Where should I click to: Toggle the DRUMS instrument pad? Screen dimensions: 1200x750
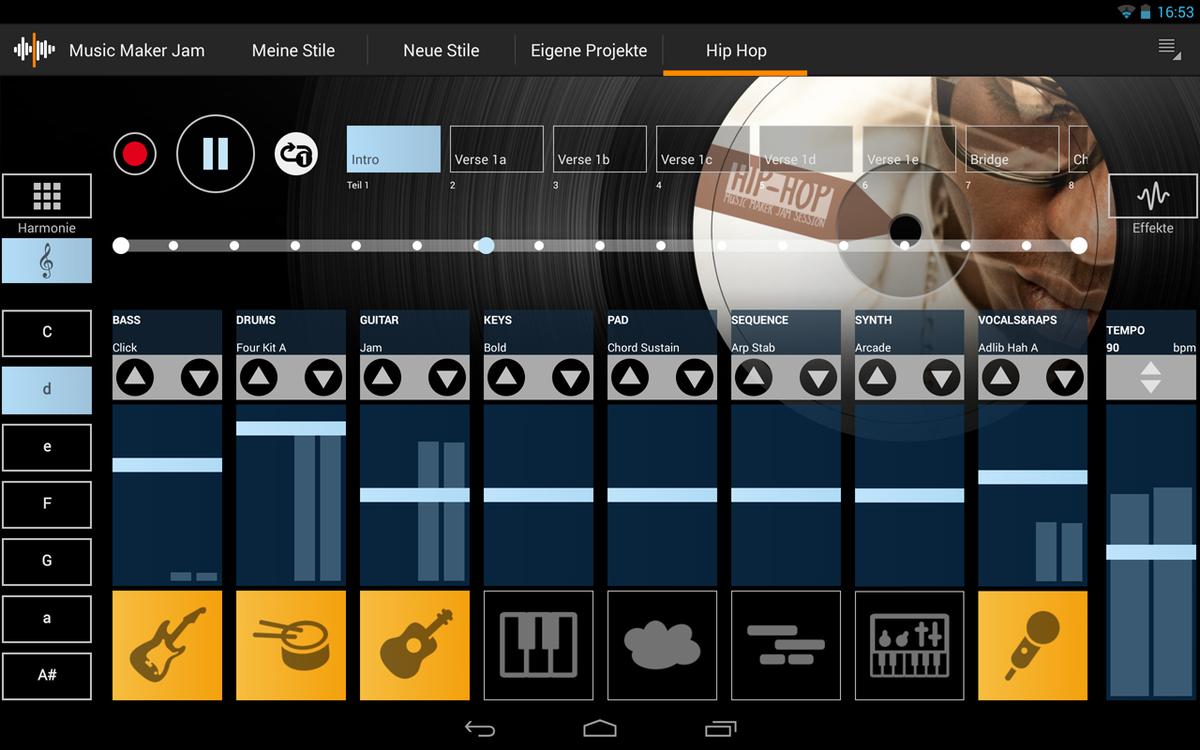(x=291, y=645)
